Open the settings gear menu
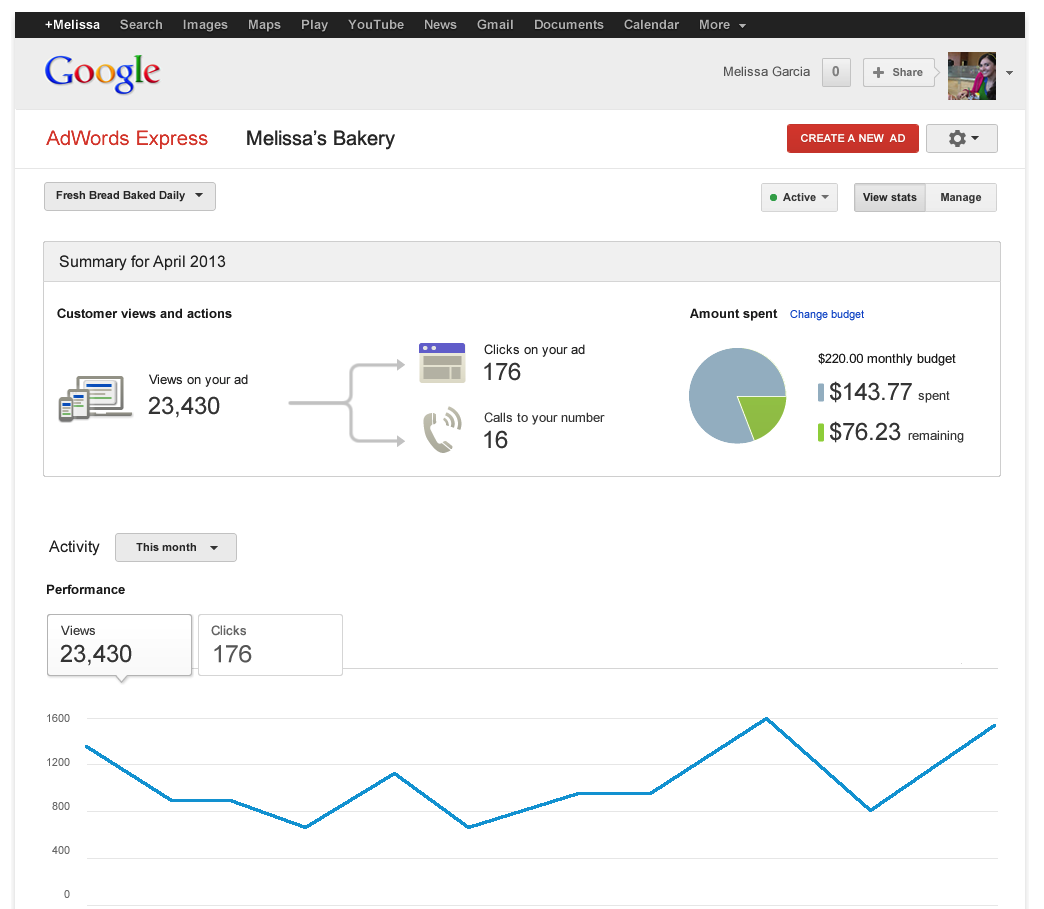Image resolution: width=1044 pixels, height=909 pixels. pos(961,139)
